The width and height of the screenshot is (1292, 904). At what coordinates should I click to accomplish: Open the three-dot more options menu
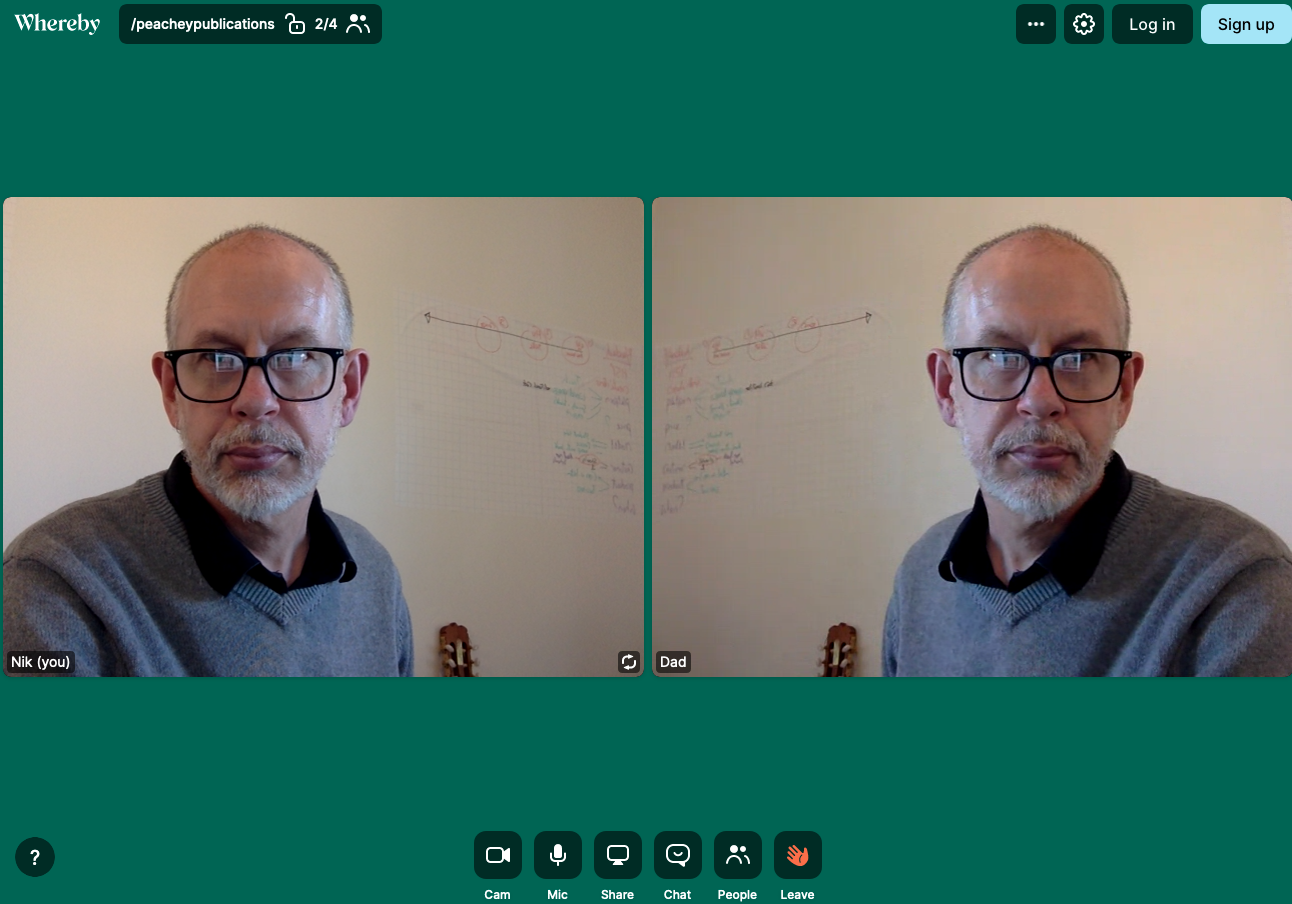(x=1035, y=24)
